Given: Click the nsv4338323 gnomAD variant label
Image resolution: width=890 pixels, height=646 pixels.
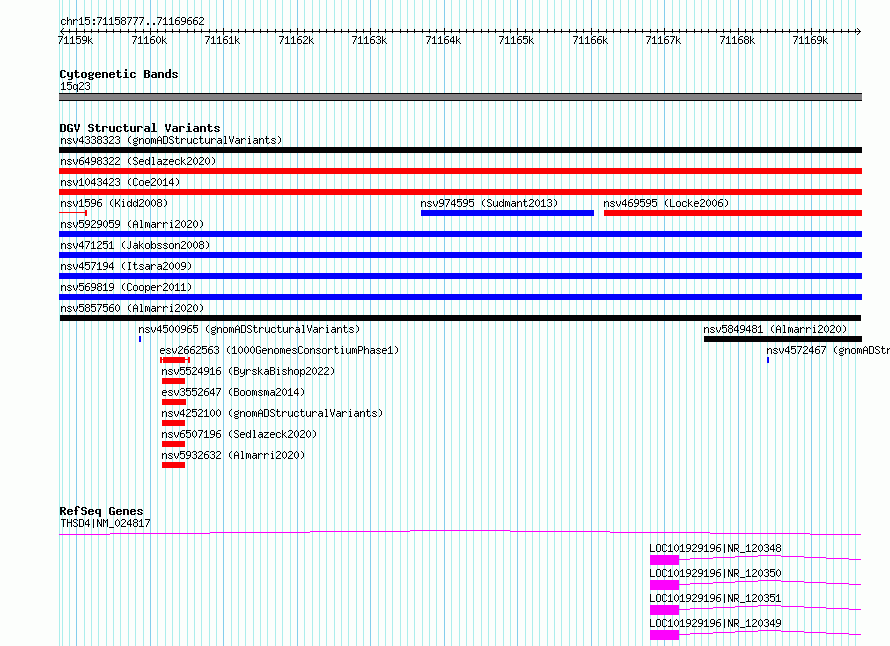Looking at the screenshot, I should pos(171,140).
